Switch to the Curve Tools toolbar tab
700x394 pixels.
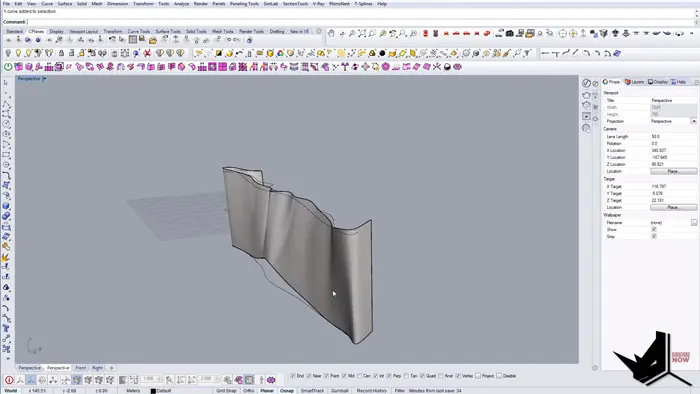pos(139,31)
